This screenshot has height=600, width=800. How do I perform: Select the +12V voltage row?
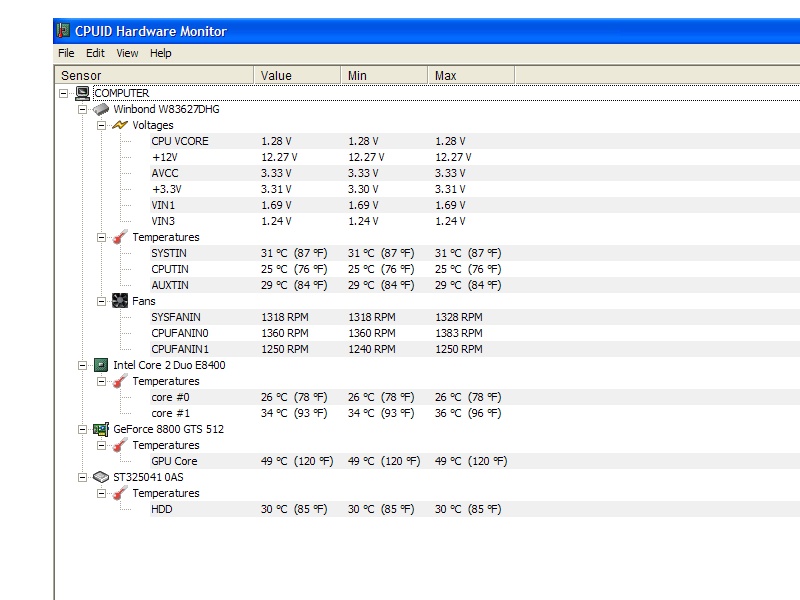(x=474, y=157)
